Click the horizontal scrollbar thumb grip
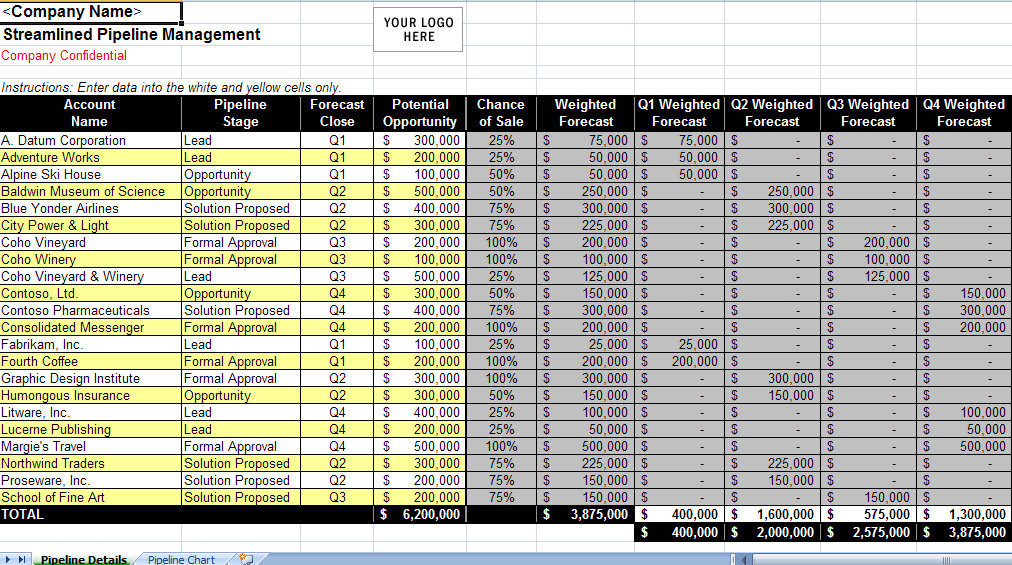The width and height of the screenshot is (1012, 565). click(x=946, y=560)
